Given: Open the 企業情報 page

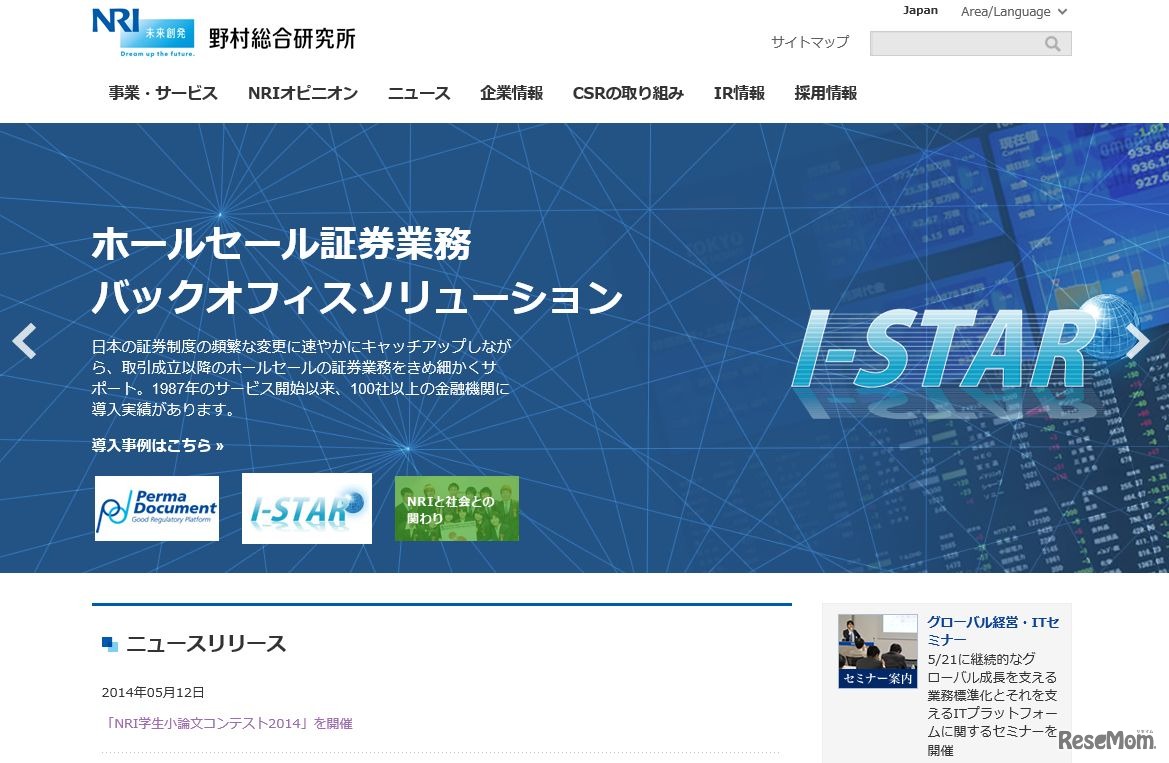Looking at the screenshot, I should click(x=511, y=93).
